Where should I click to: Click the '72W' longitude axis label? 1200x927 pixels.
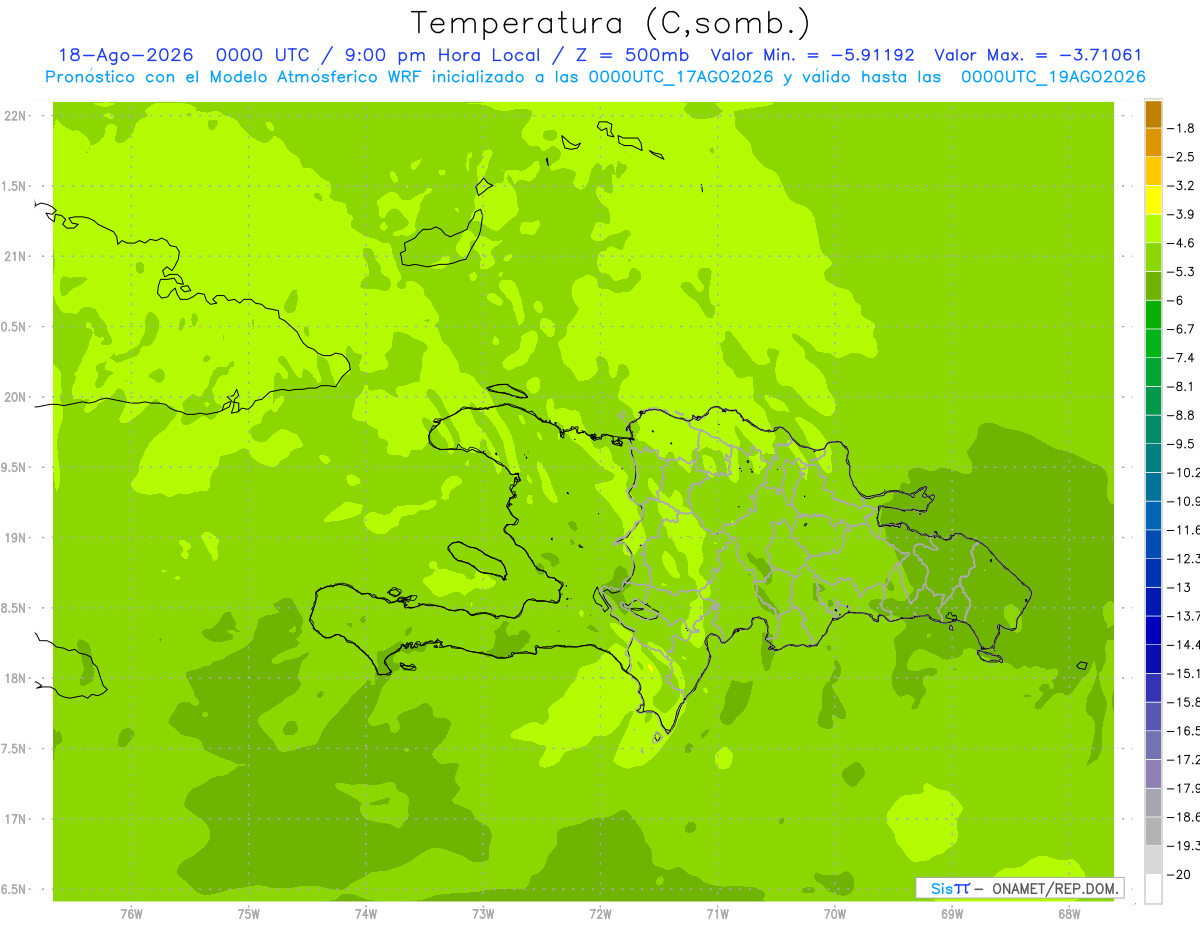coord(600,914)
